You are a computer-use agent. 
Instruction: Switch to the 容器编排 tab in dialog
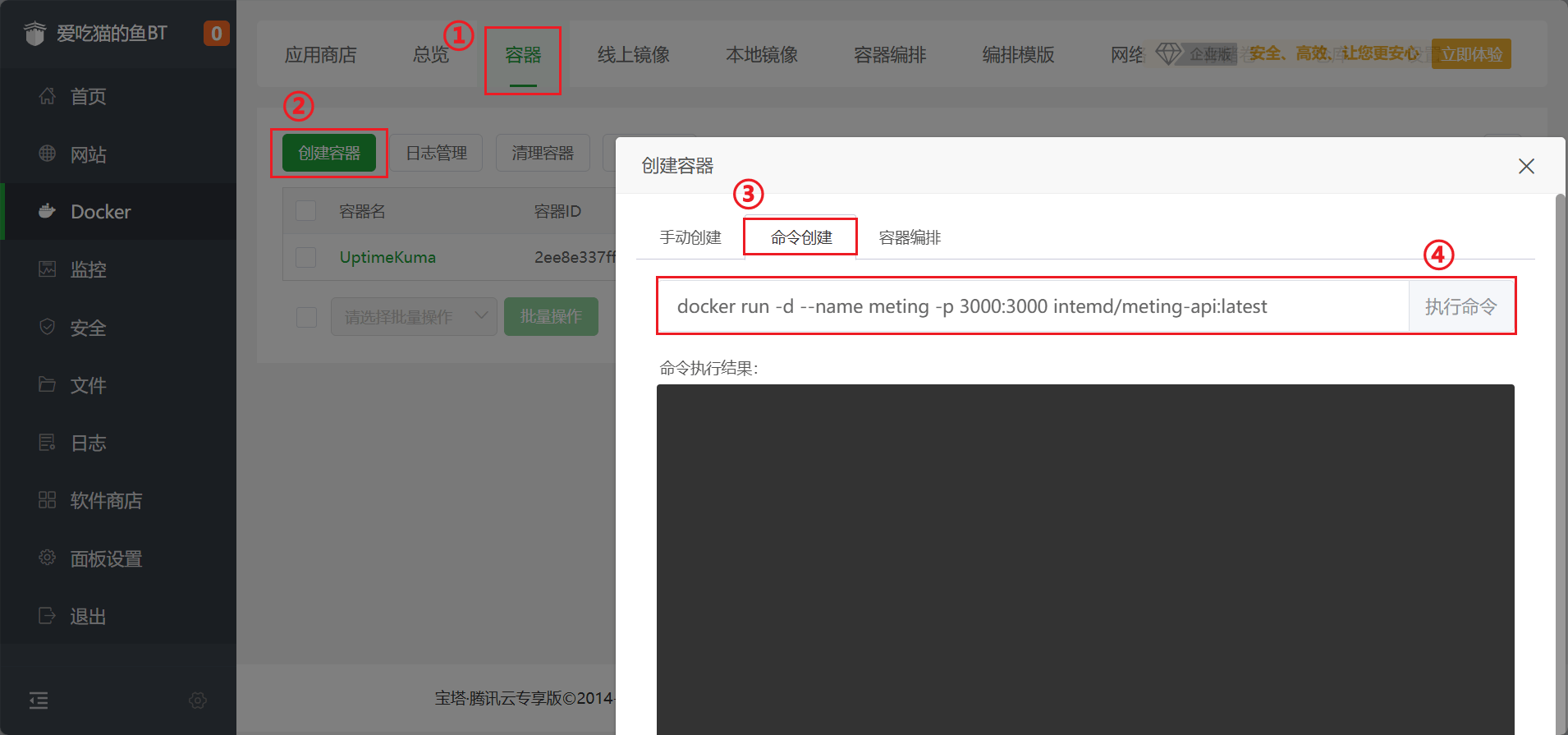point(910,237)
